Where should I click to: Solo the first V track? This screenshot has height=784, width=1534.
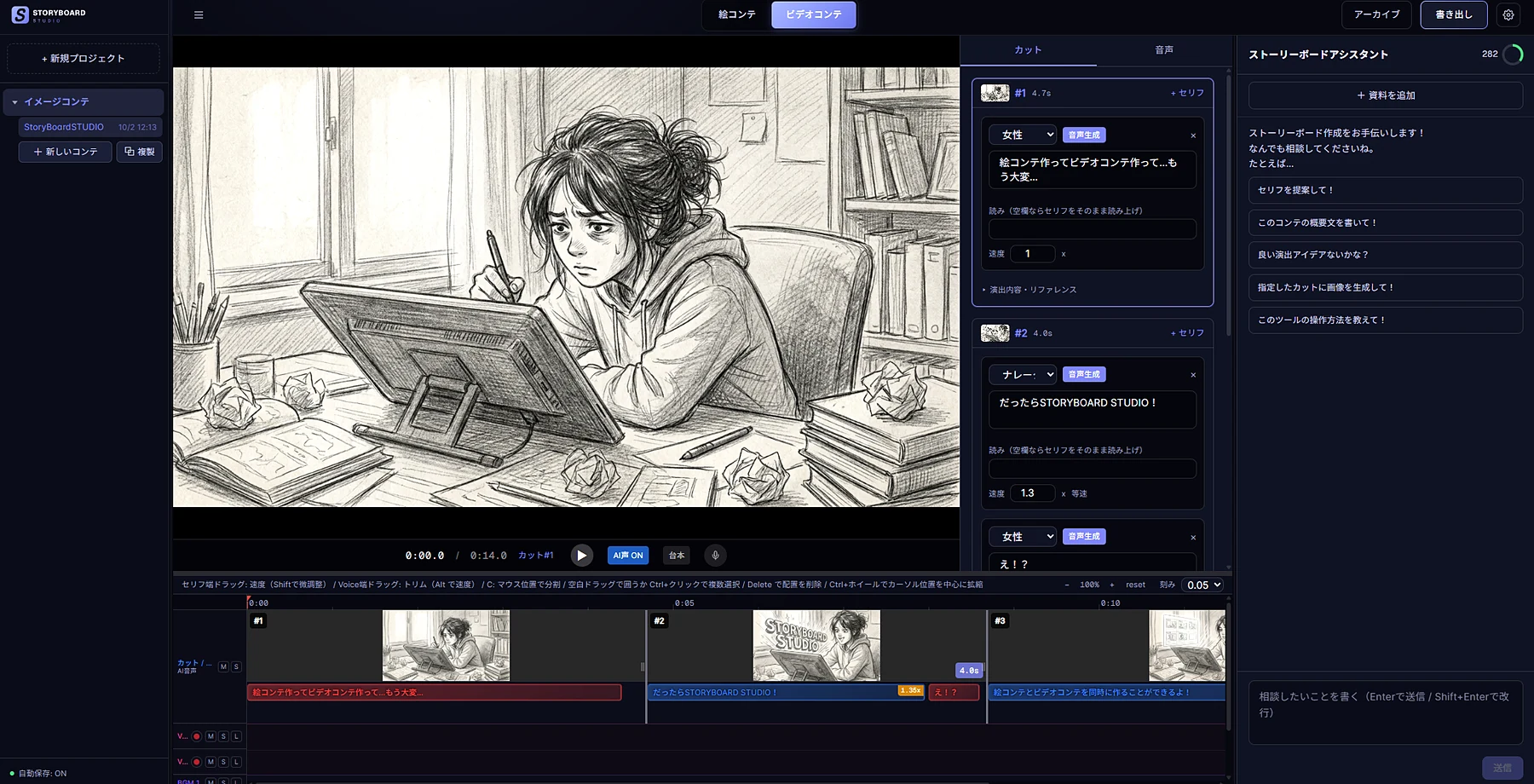[223, 736]
